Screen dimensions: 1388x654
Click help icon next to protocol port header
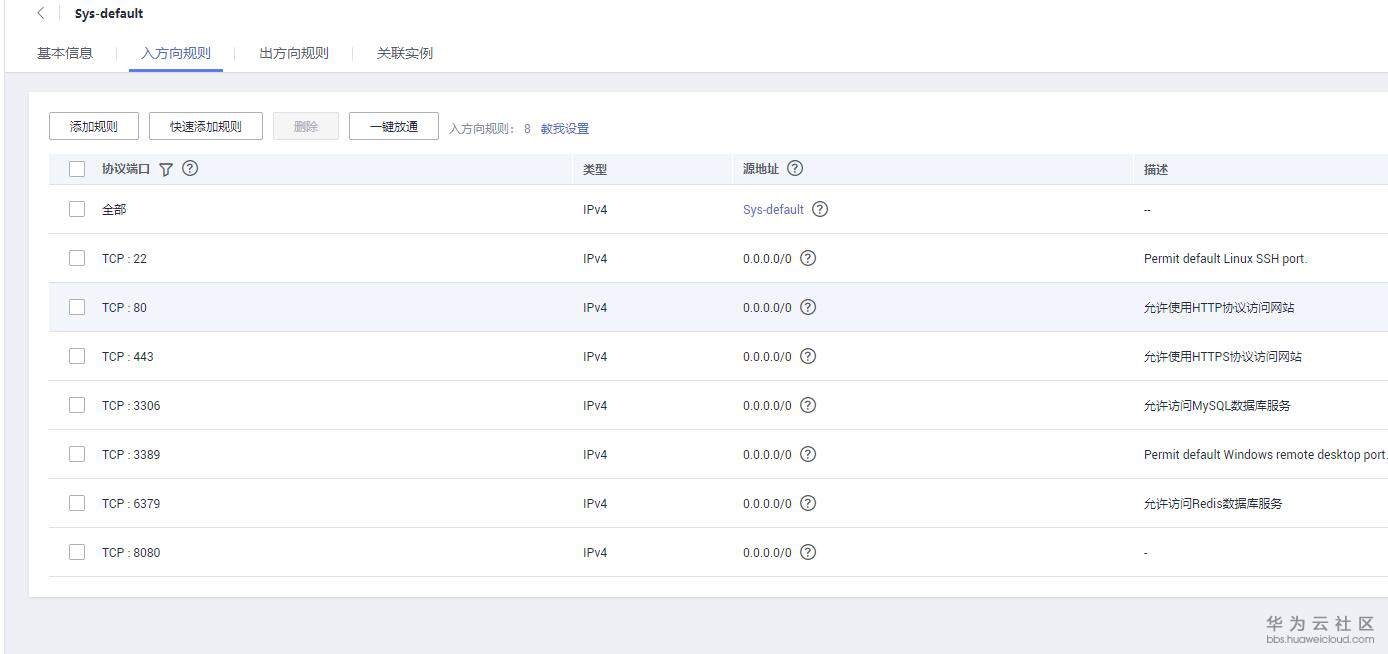pyautogui.click(x=190, y=168)
